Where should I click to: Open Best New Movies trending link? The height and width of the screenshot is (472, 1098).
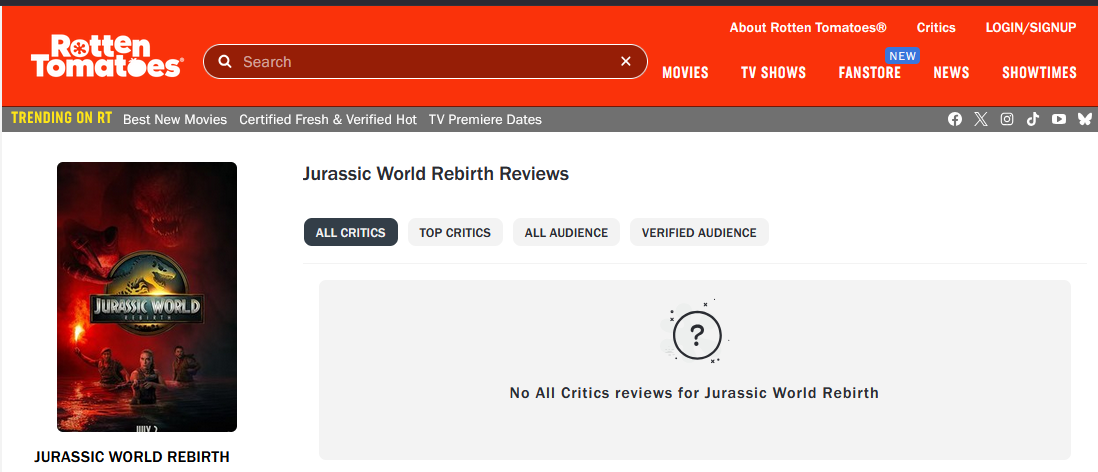pos(175,120)
